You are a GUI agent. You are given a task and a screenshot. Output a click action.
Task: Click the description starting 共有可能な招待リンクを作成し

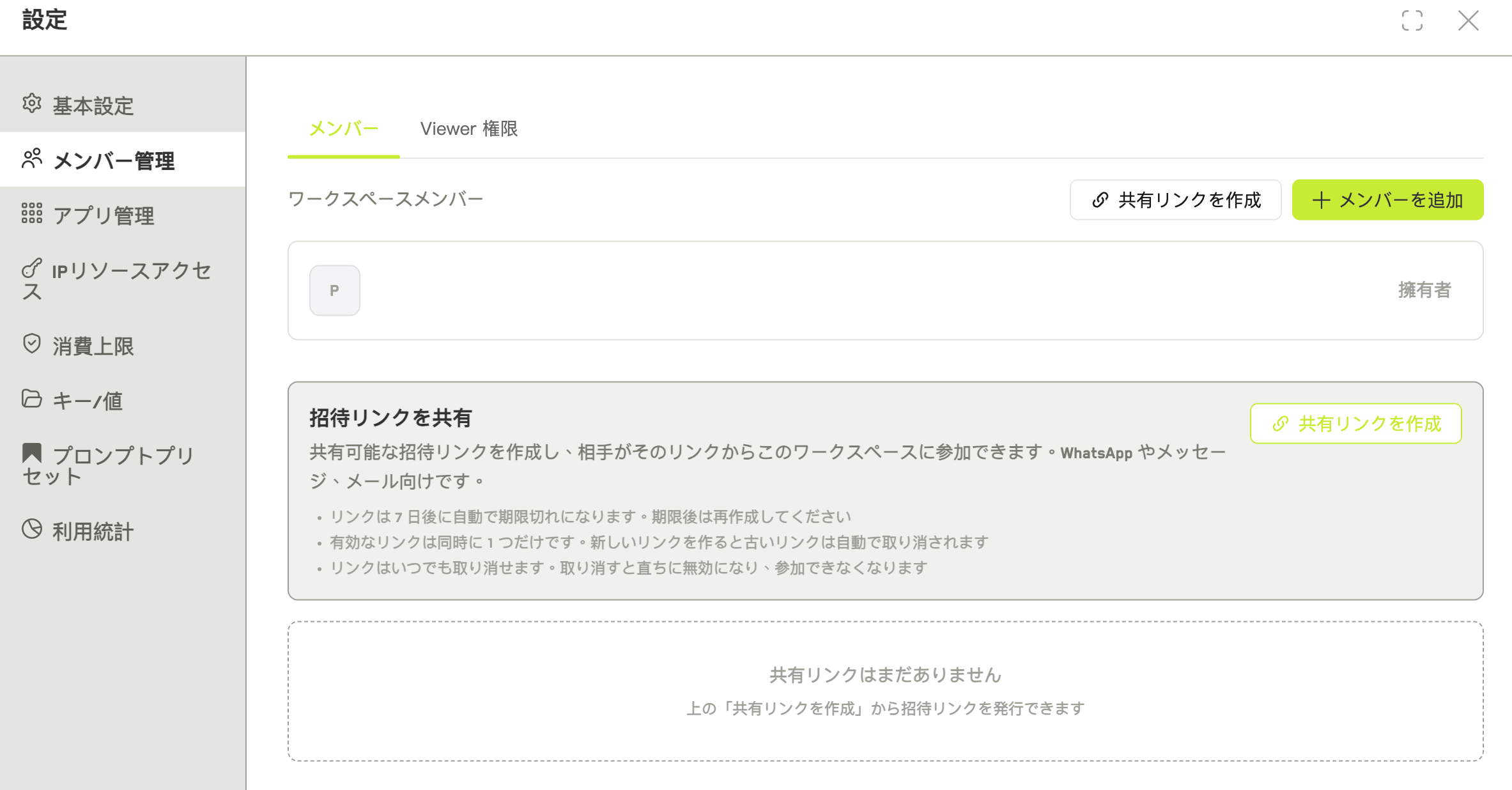[768, 467]
